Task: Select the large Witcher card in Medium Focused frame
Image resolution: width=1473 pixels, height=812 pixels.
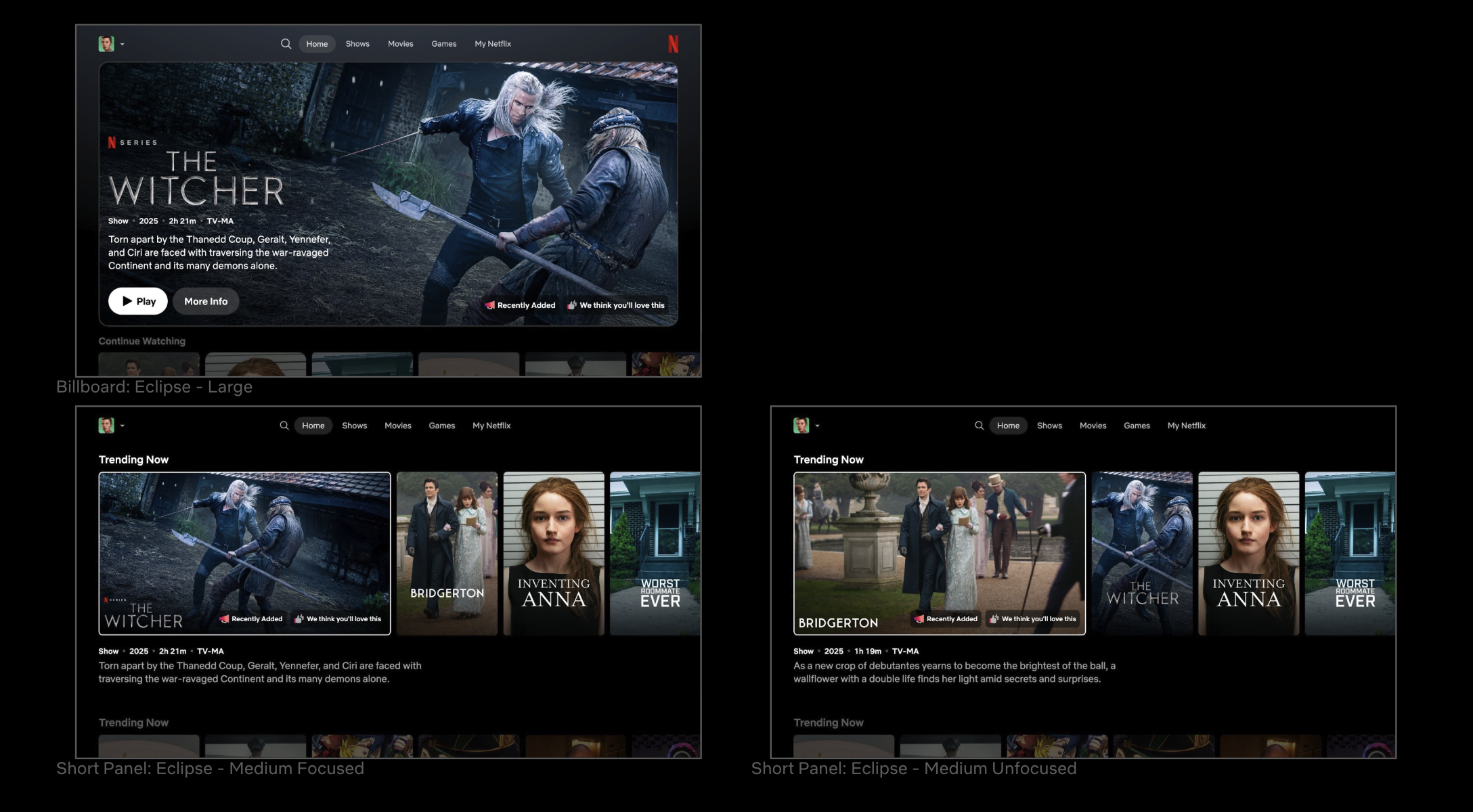Action: [244, 554]
